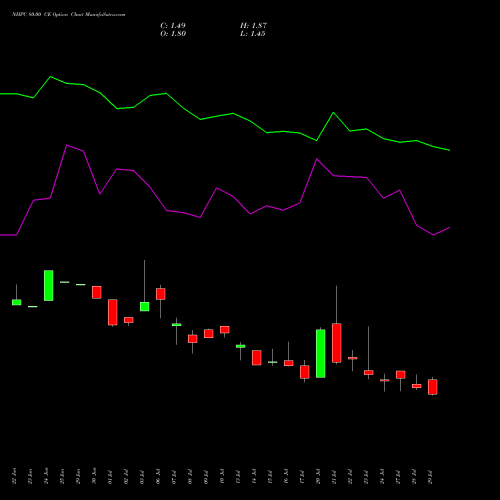Click the high price value H: 1.87

coord(253,26)
